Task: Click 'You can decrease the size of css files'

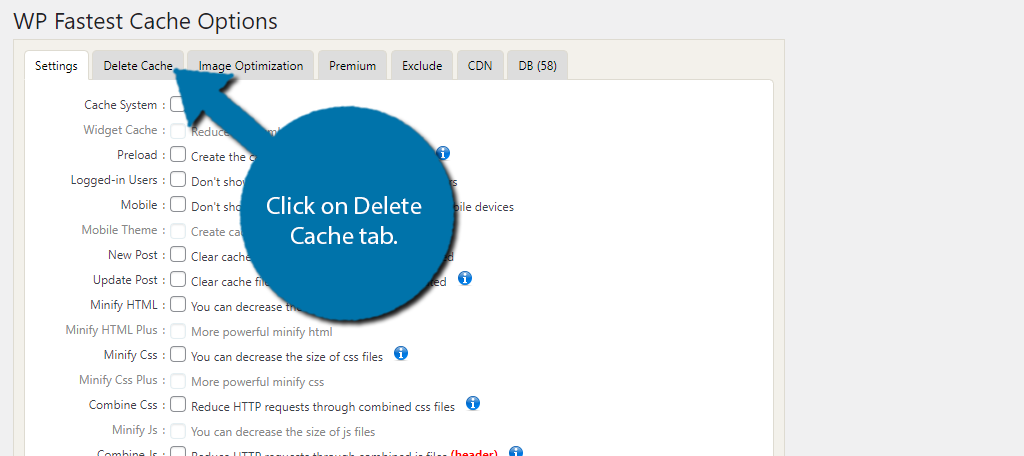Action: tap(287, 357)
